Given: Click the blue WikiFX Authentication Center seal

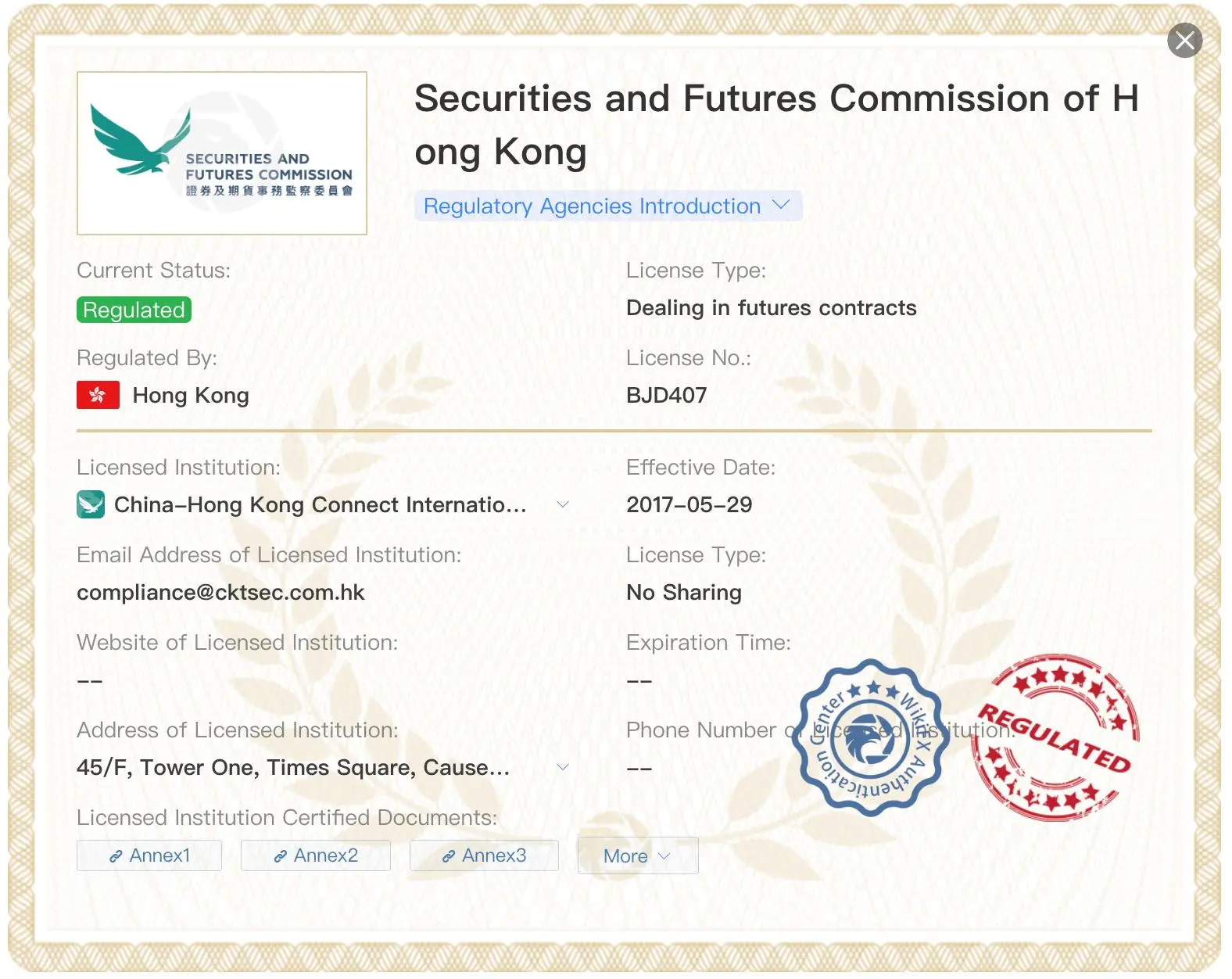Looking at the screenshot, I should 871,737.
